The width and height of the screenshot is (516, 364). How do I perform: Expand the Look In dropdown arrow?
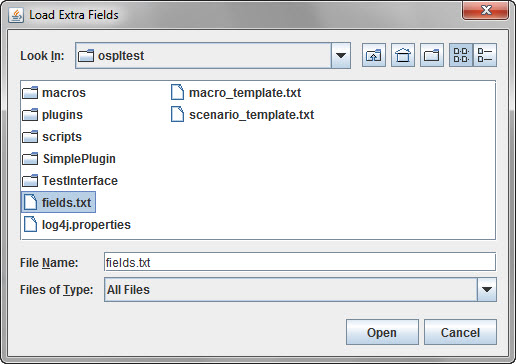(x=341, y=55)
